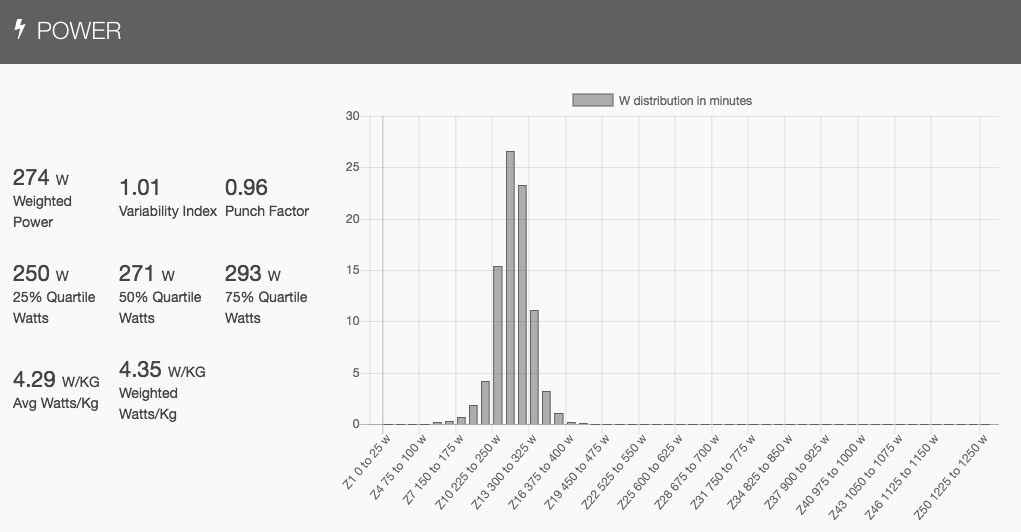
Task: Click the histogram bar reaching about 11 minutes
Action: point(535,367)
